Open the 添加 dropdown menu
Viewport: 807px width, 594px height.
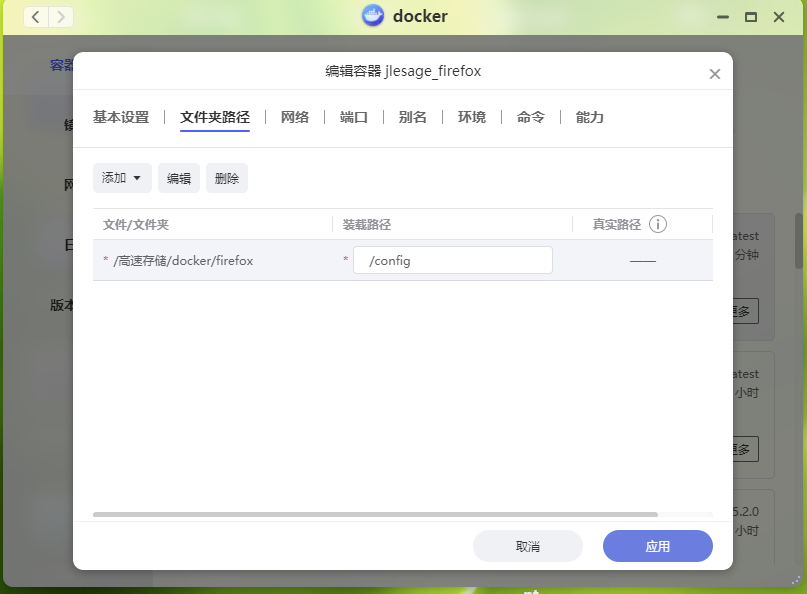122,178
